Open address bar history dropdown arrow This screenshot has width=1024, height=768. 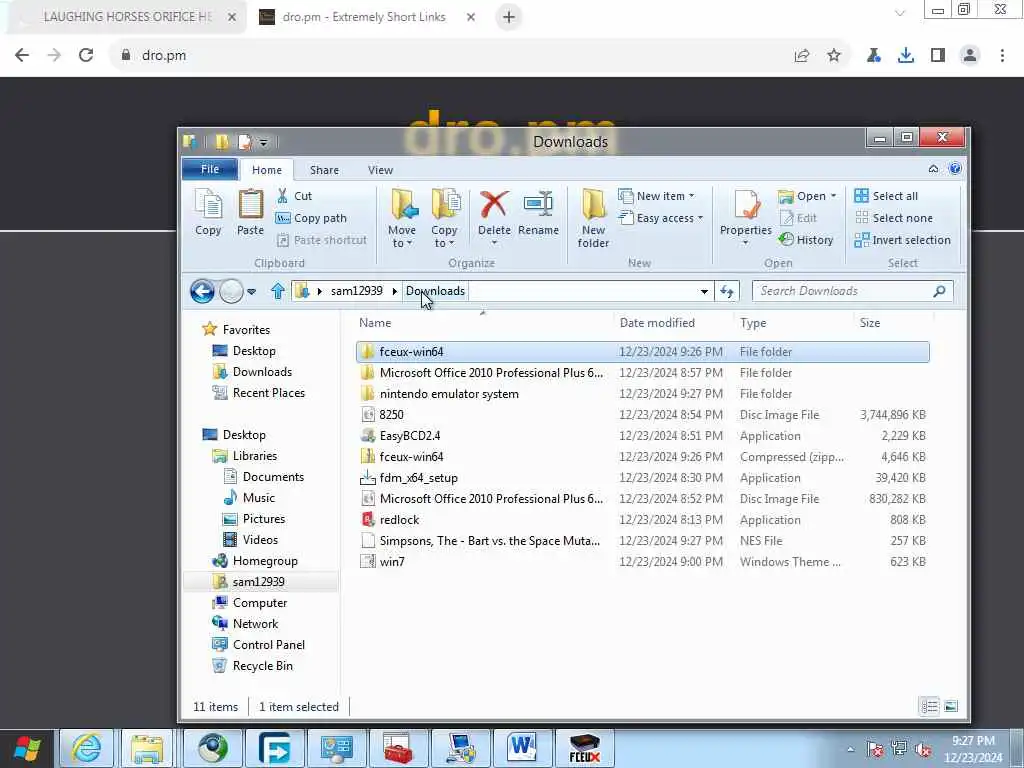(x=704, y=291)
